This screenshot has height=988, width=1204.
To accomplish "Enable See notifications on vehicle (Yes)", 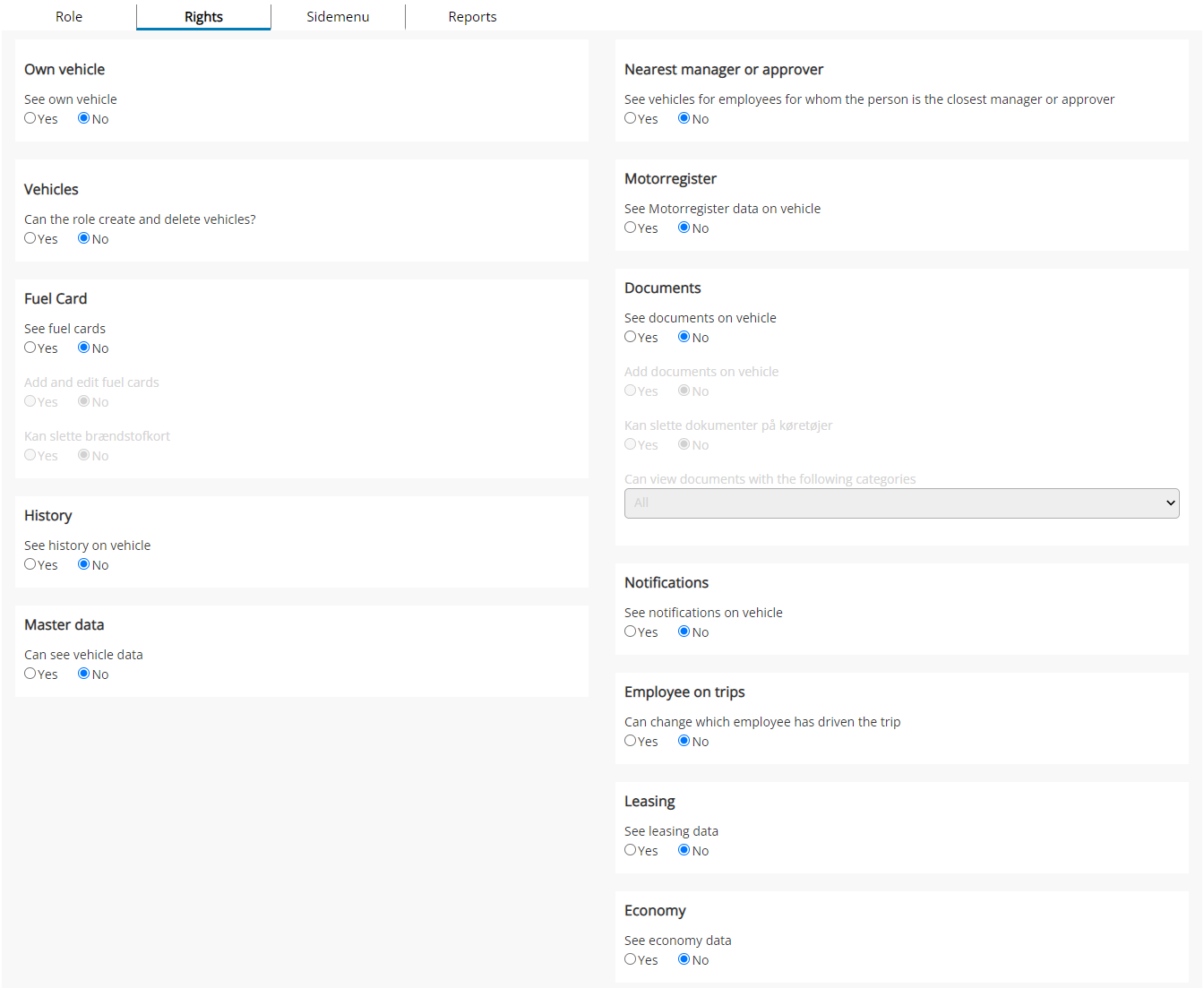I will click(x=631, y=631).
